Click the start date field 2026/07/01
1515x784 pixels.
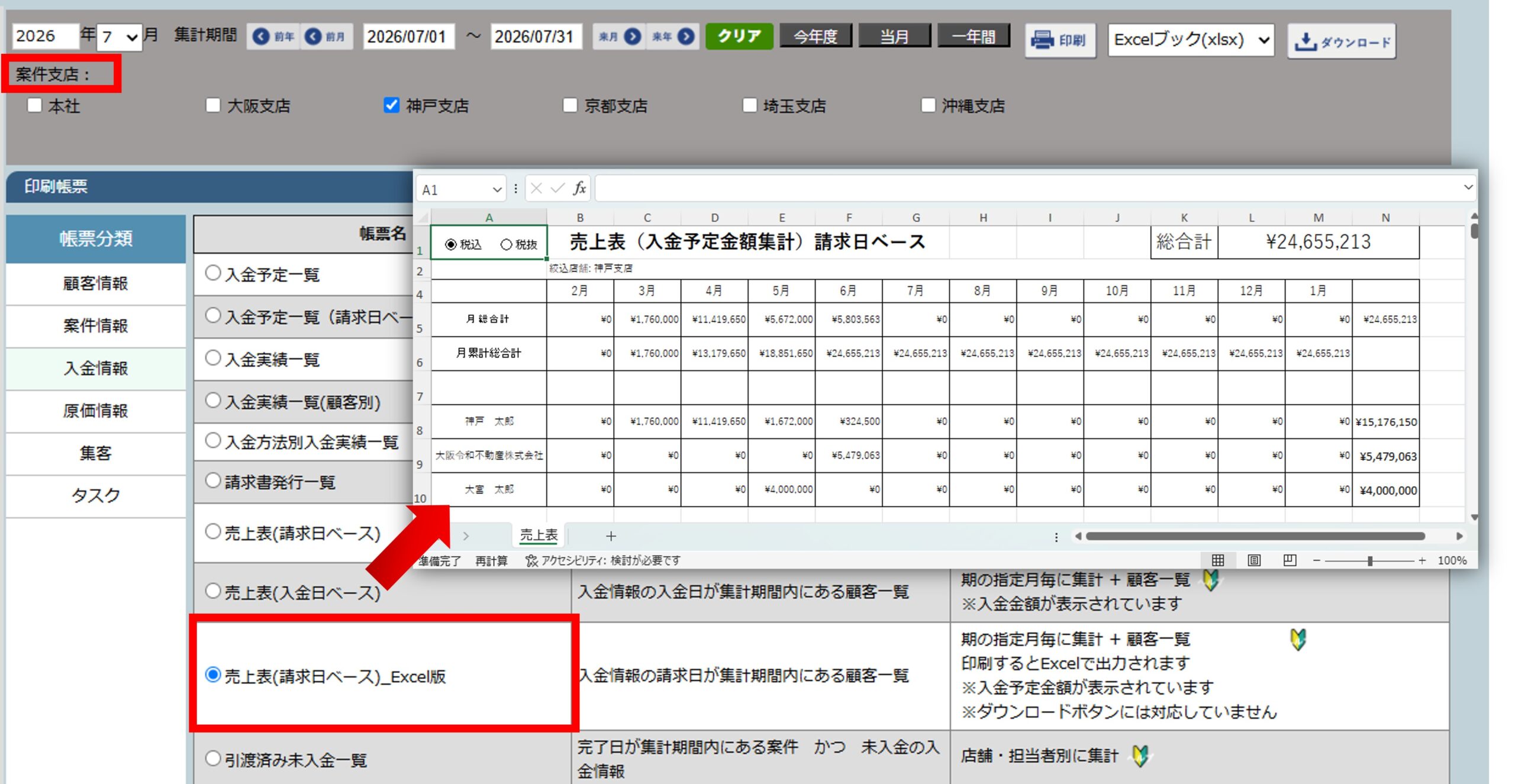point(408,37)
